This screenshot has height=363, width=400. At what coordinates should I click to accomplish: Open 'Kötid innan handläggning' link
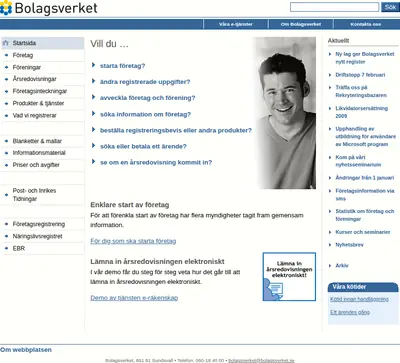click(x=359, y=299)
